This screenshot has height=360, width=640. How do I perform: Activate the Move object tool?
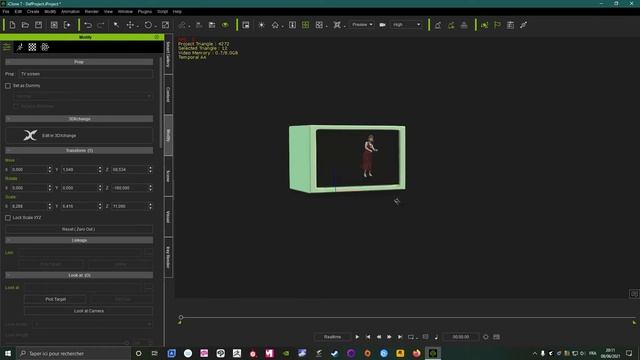[130, 25]
